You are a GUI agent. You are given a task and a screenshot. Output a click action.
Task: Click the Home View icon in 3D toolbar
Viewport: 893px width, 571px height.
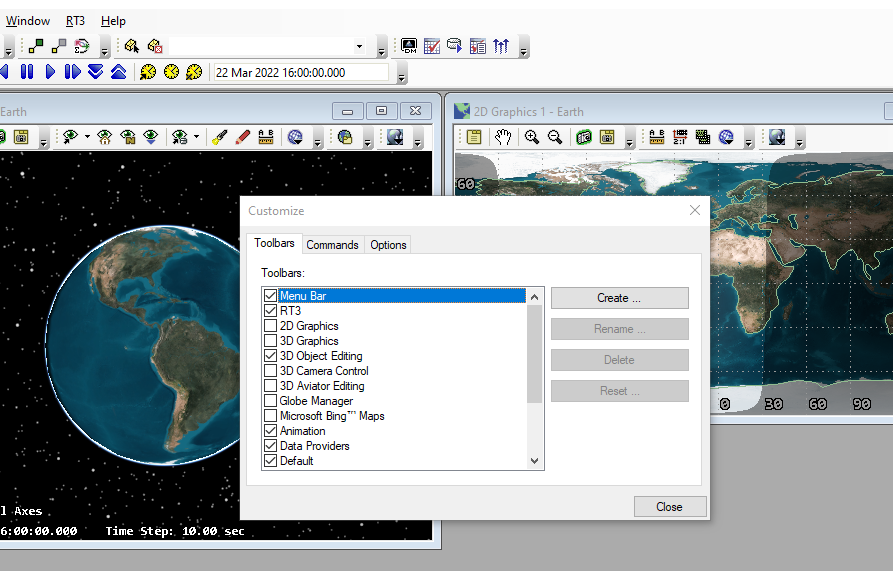[x=104, y=137]
